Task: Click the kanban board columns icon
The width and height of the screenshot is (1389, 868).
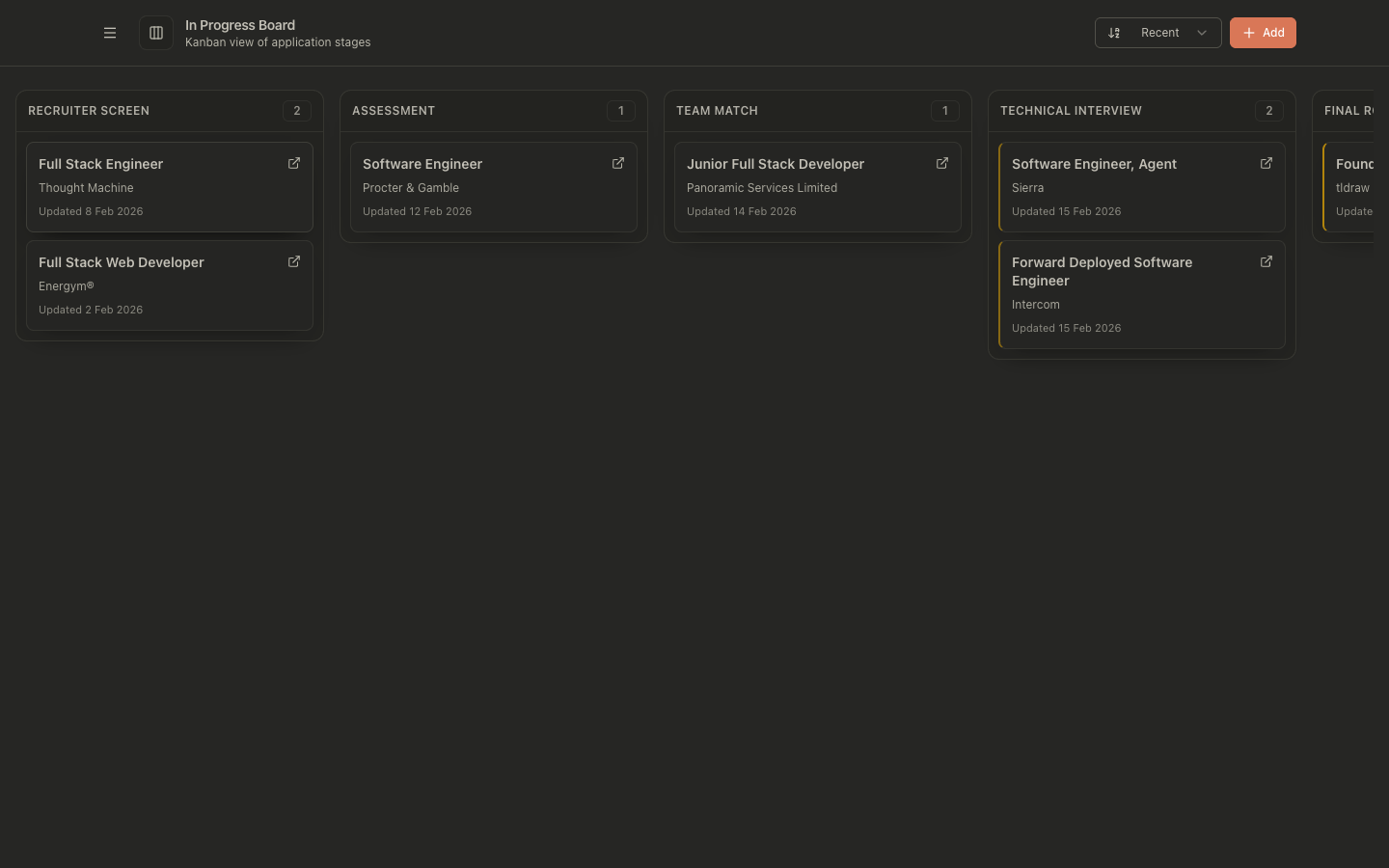Action: tap(156, 33)
